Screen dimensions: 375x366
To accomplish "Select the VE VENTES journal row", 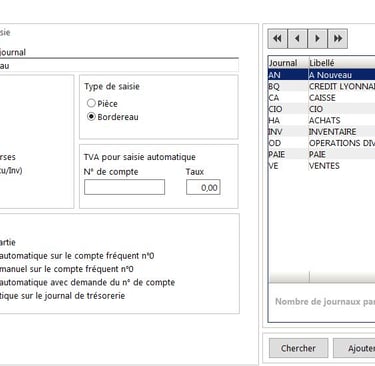I will click(x=322, y=166).
